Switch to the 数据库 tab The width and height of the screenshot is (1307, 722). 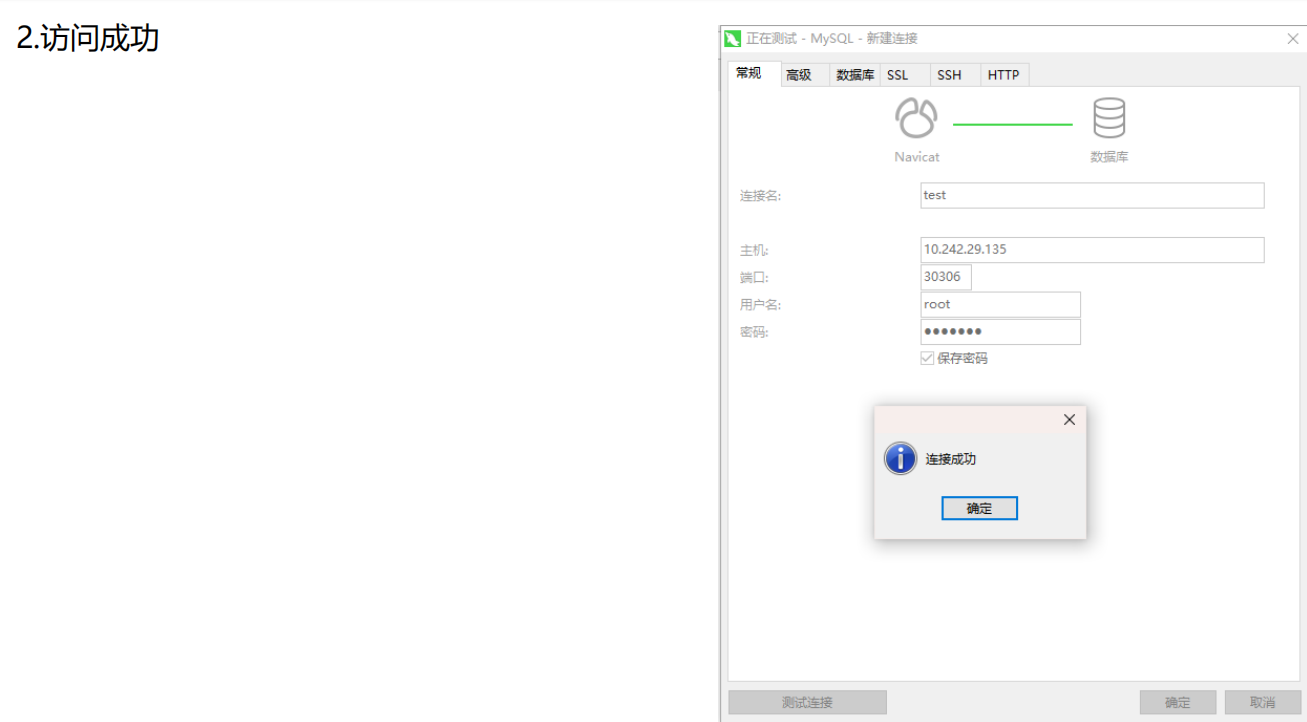click(x=854, y=74)
